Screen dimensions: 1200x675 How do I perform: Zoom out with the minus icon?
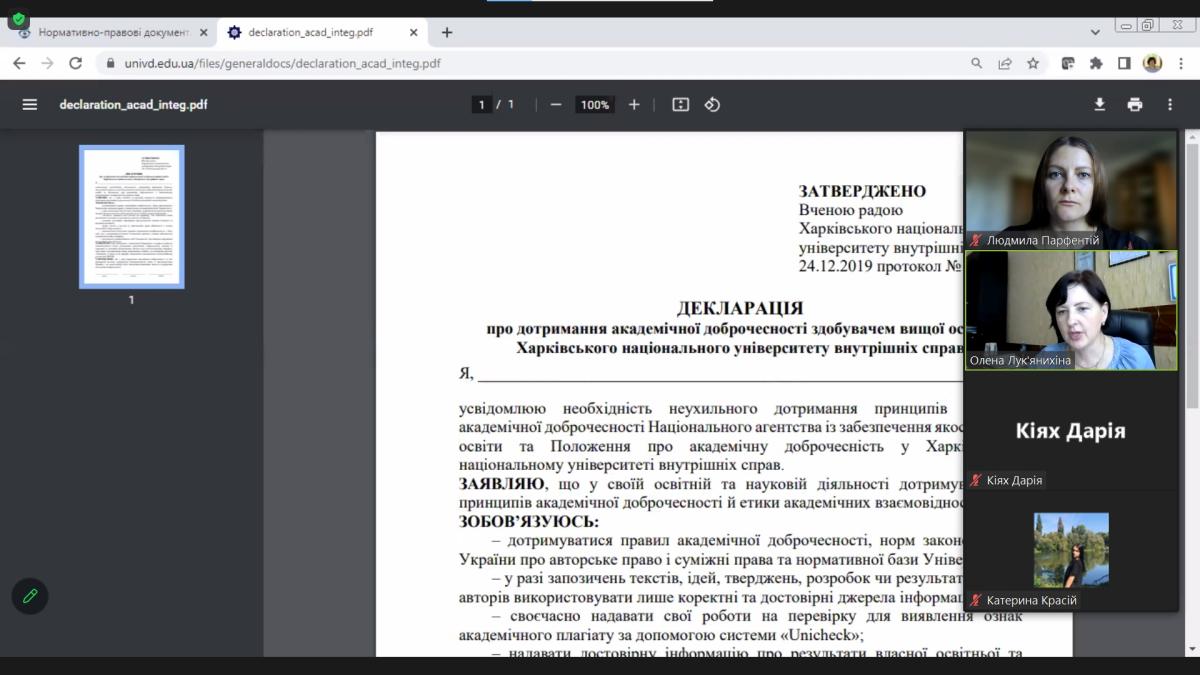coord(556,104)
